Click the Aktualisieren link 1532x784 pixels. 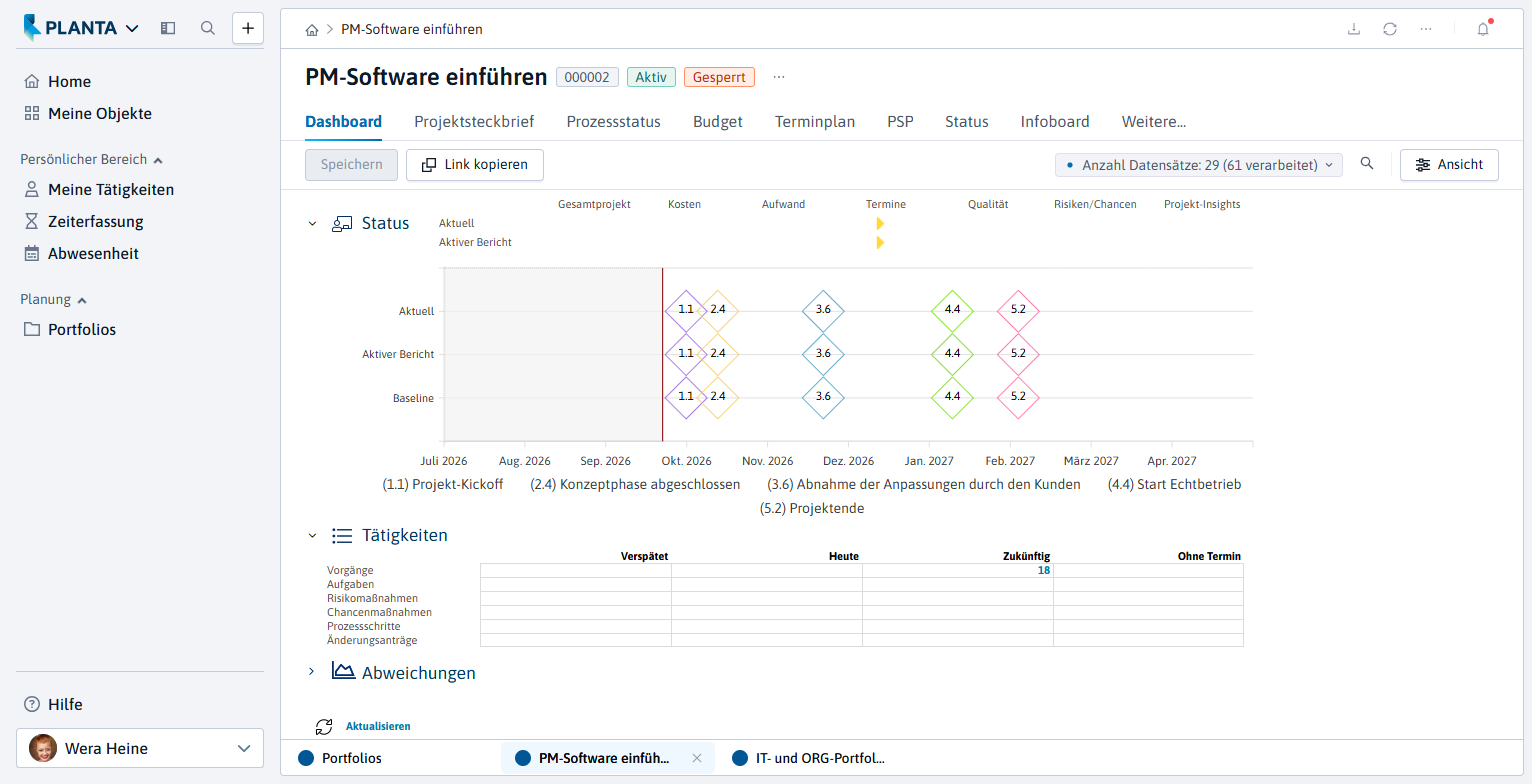[x=378, y=727]
